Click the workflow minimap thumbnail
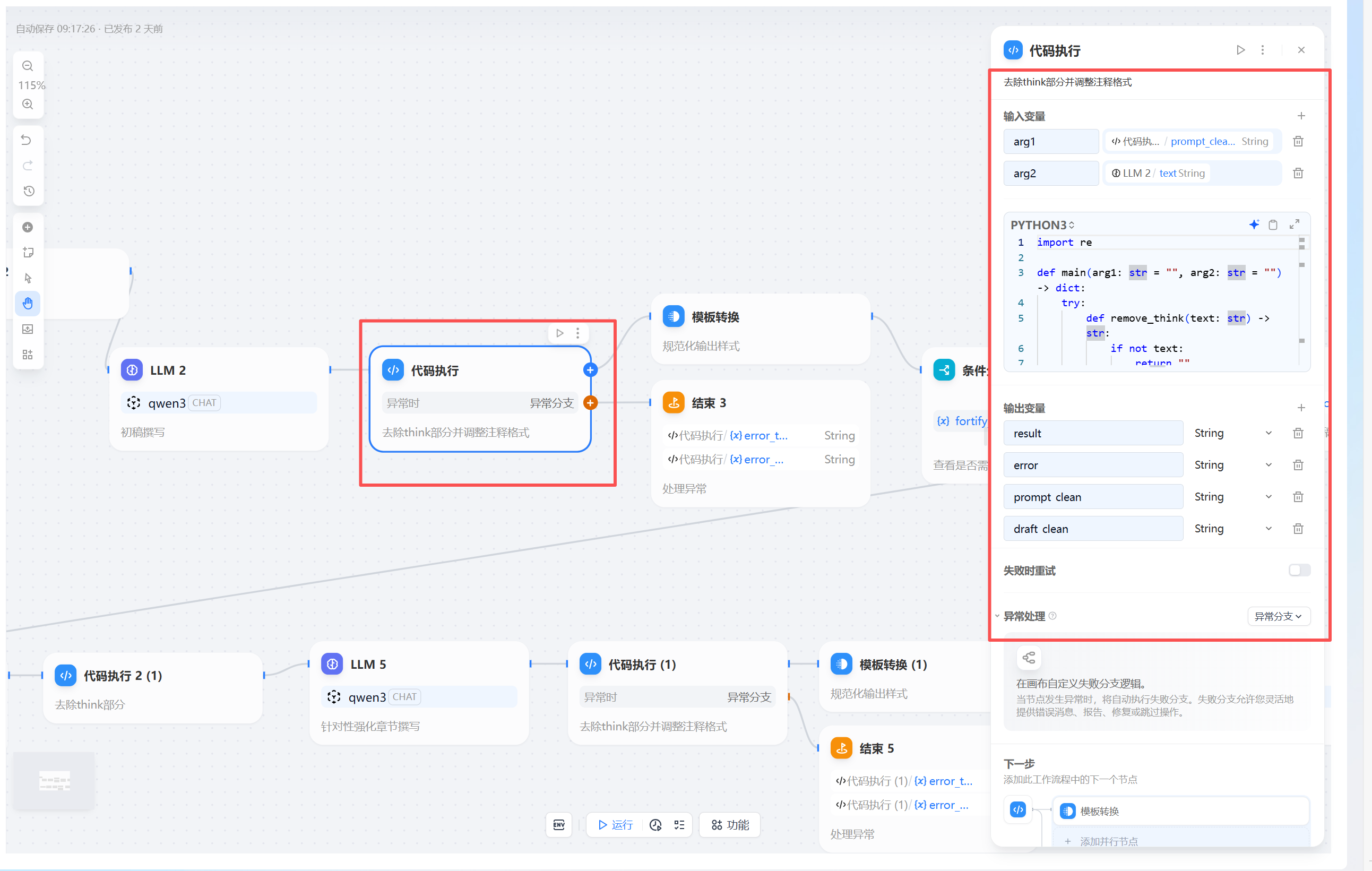The height and width of the screenshot is (871, 1372). (x=54, y=780)
